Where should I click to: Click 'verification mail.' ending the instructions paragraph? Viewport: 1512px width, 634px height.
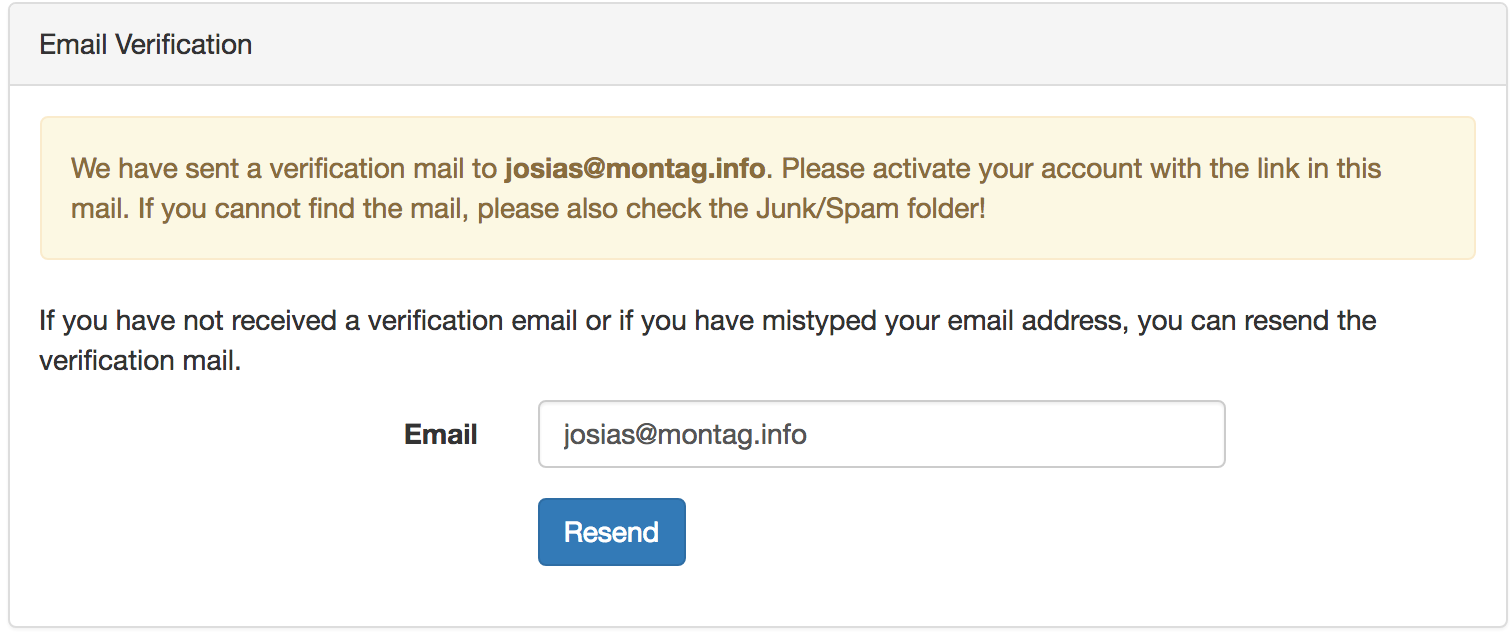(140, 360)
